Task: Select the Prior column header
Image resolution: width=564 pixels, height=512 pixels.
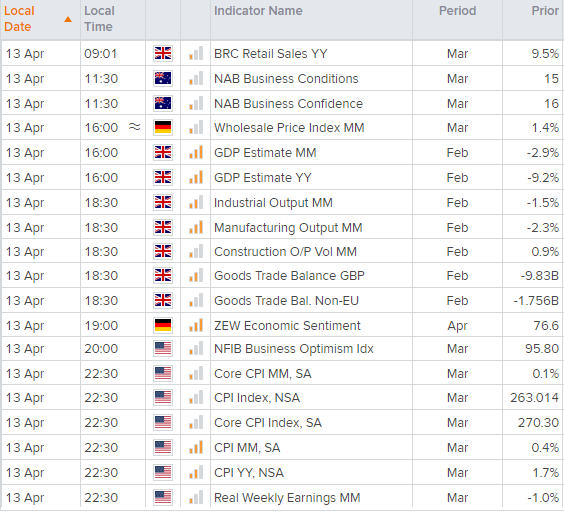Action: click(545, 11)
